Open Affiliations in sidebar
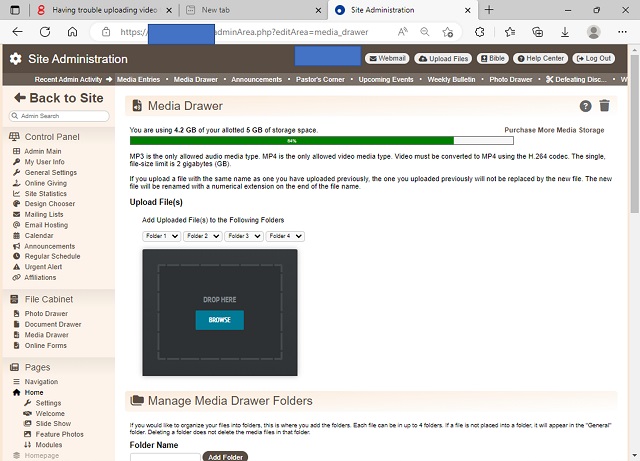 click(x=40, y=278)
